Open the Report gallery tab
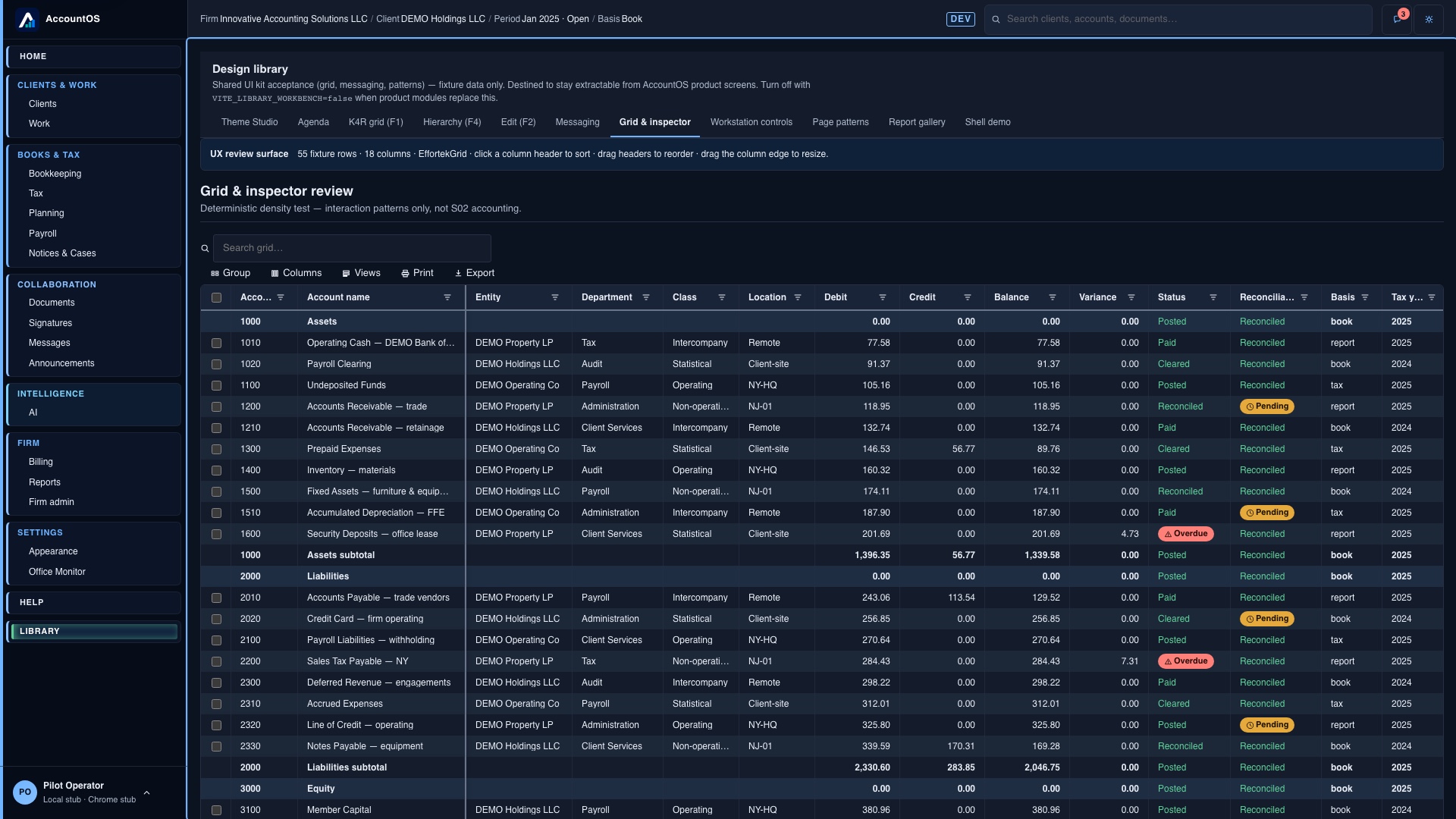1456x819 pixels. coord(917,122)
